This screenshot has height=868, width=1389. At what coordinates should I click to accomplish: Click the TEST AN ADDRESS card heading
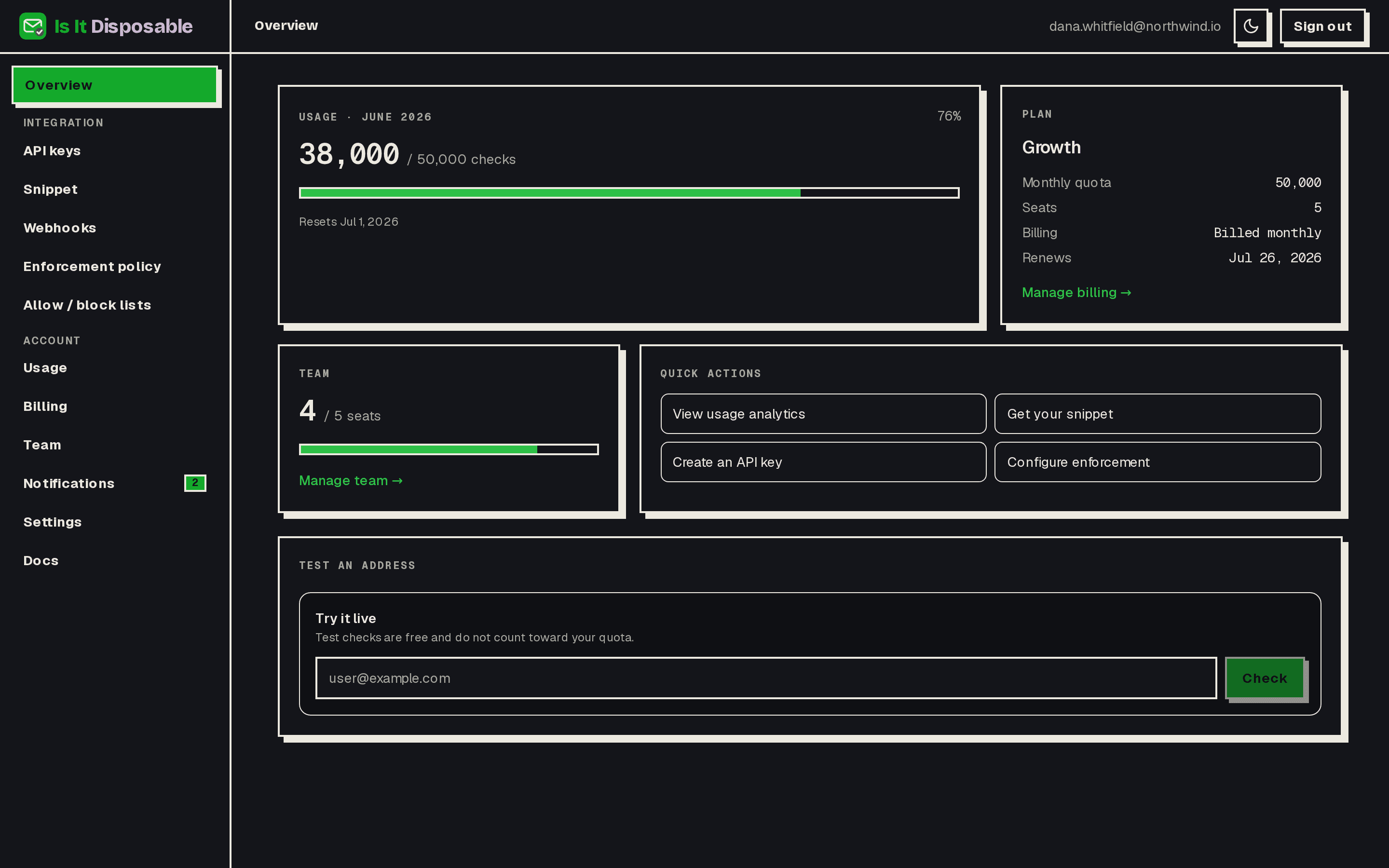[357, 566]
